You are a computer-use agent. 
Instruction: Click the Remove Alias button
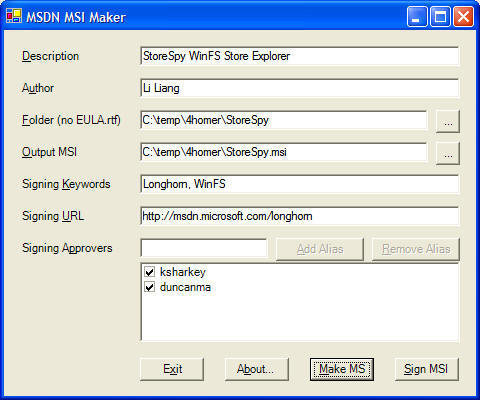click(x=416, y=249)
